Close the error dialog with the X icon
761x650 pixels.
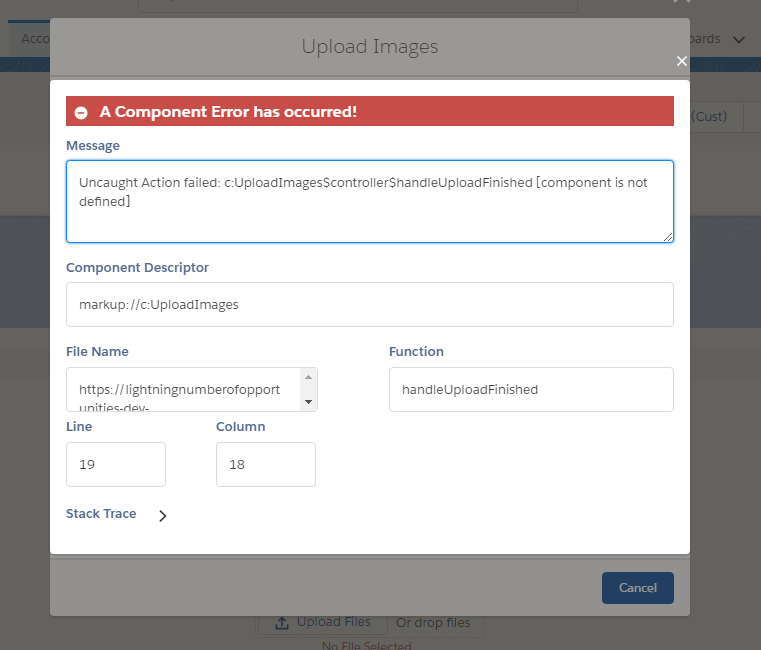tap(681, 61)
